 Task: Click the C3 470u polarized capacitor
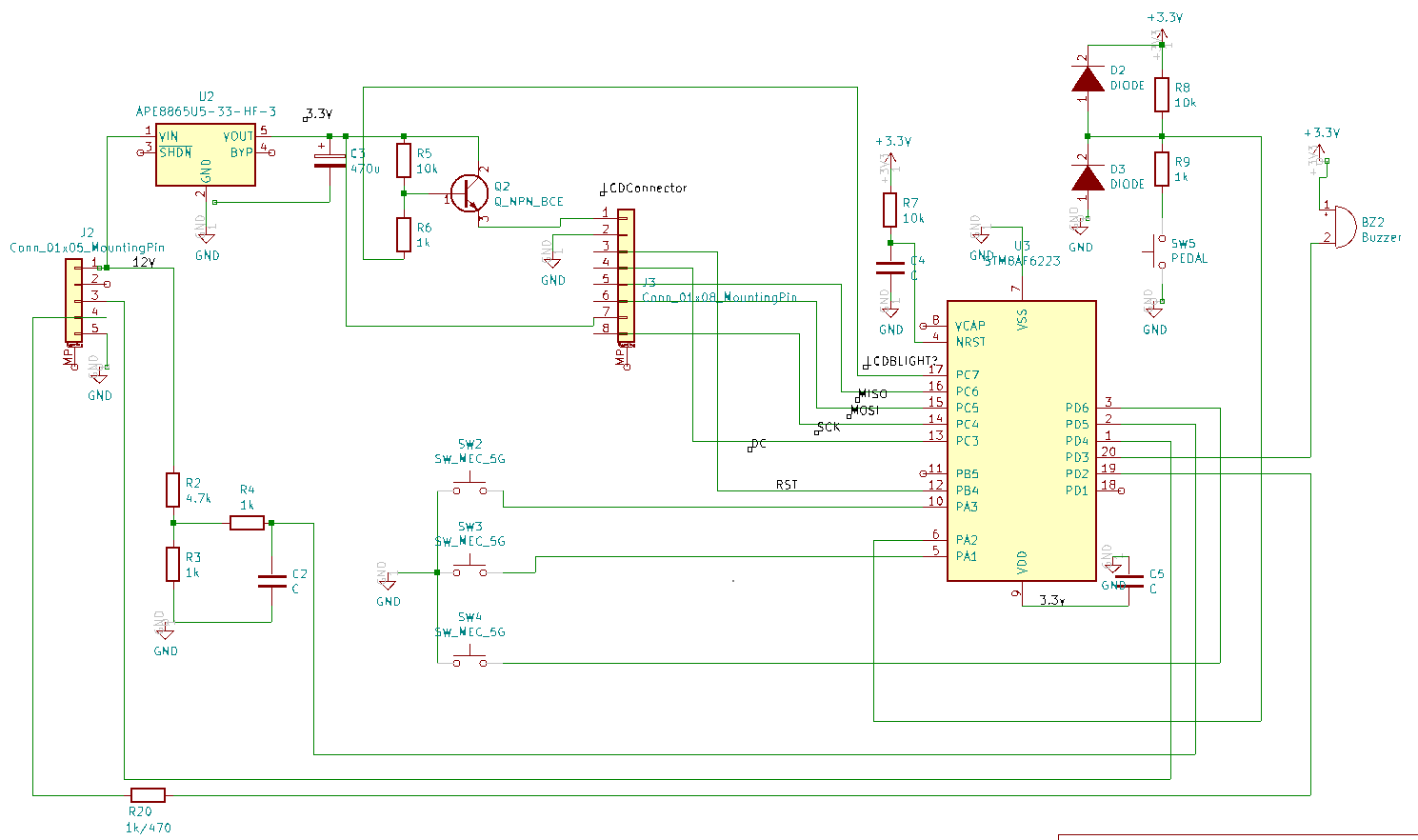click(x=330, y=159)
